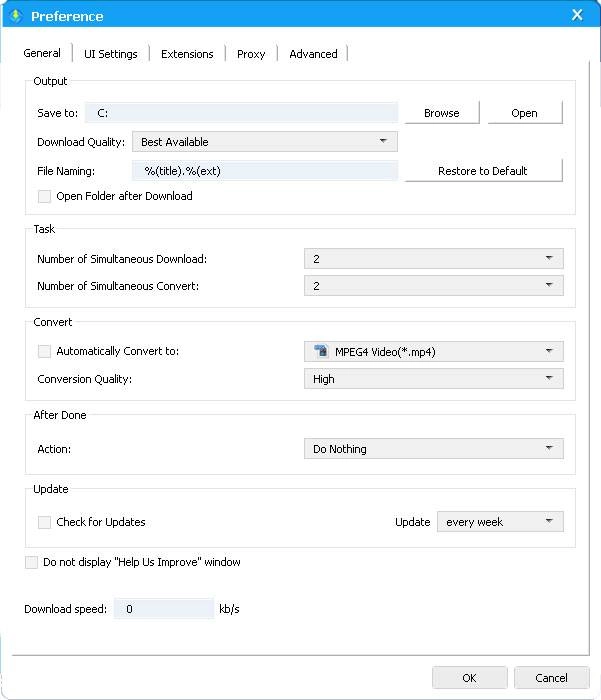Click the Open folder button
601x700 pixels.
click(525, 113)
